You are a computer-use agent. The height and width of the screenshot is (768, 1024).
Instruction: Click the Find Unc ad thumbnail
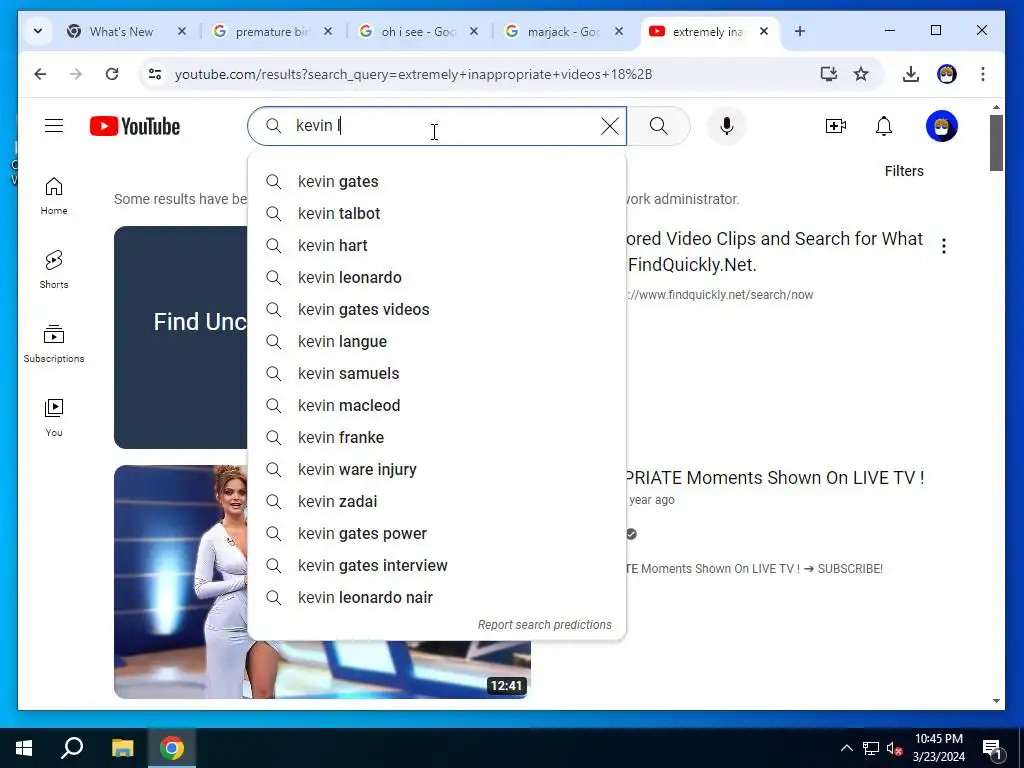(181, 337)
